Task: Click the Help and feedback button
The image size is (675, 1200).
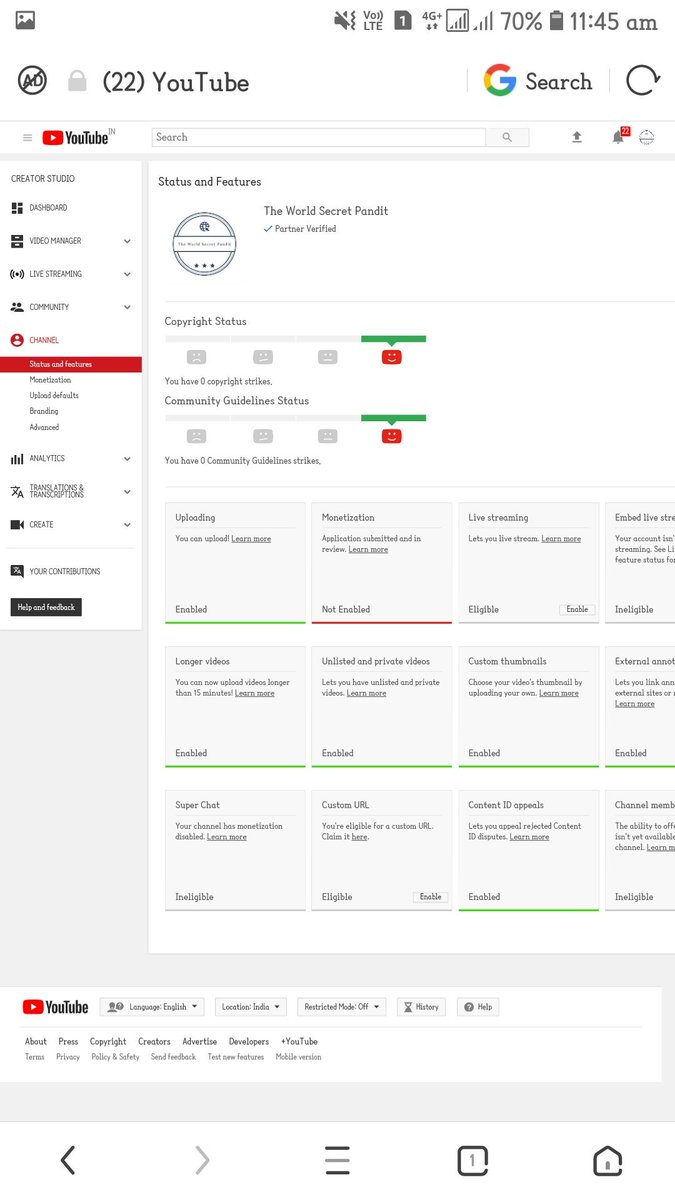Action: pyautogui.click(x=46, y=607)
